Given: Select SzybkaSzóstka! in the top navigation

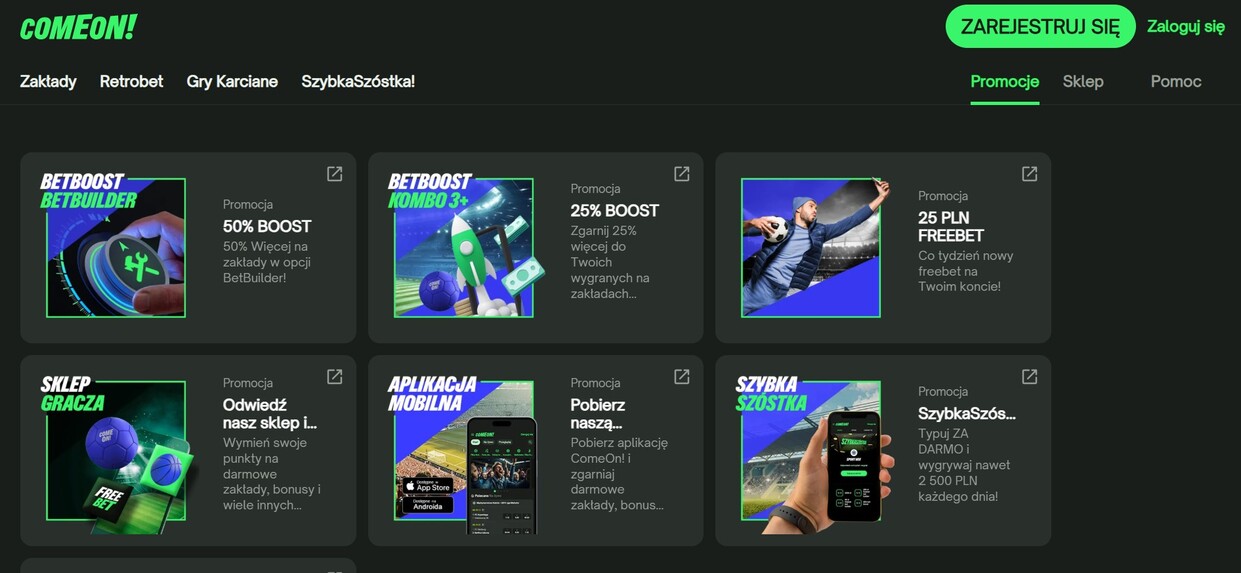Looking at the screenshot, I should pyautogui.click(x=358, y=82).
